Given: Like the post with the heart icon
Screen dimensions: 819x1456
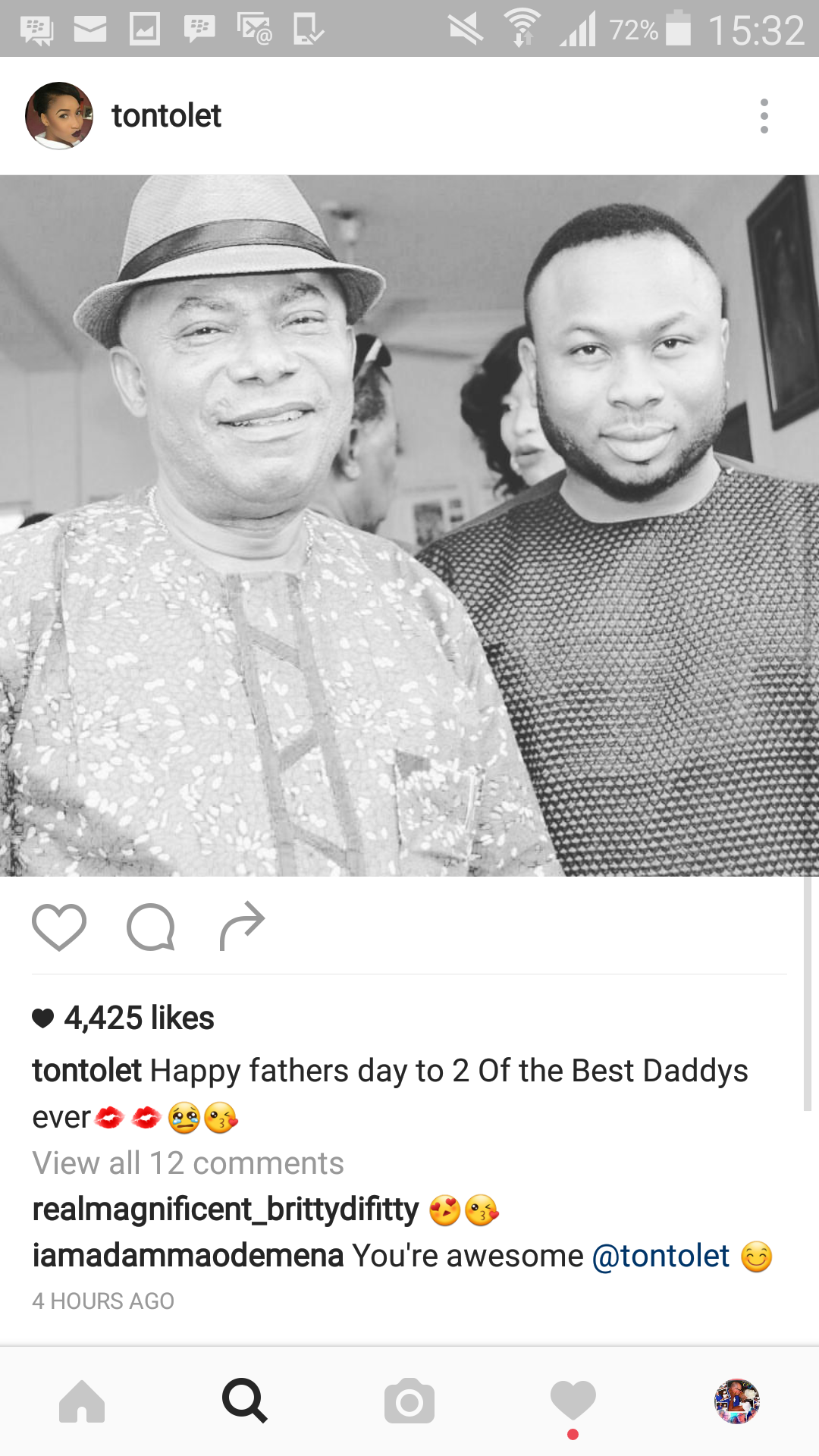Looking at the screenshot, I should (59, 927).
